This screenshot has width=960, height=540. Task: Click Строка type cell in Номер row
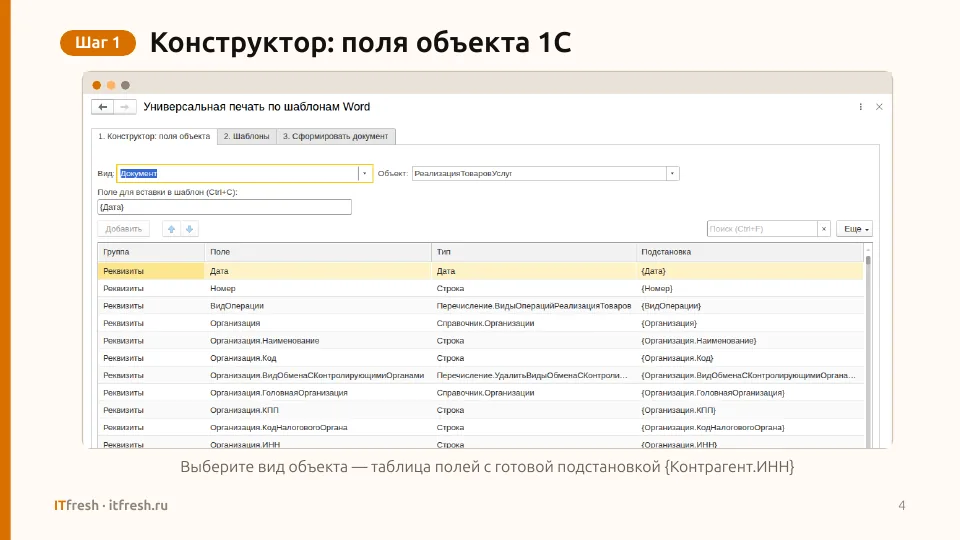coord(534,288)
